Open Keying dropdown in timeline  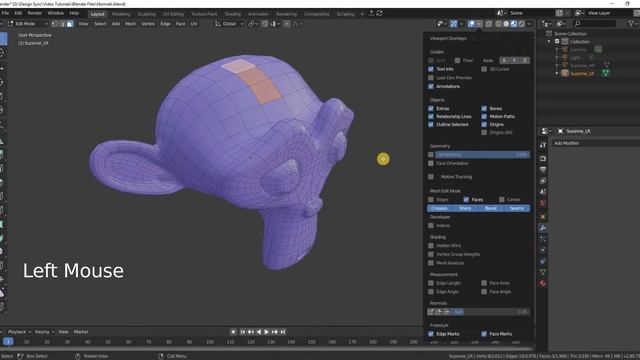point(44,332)
